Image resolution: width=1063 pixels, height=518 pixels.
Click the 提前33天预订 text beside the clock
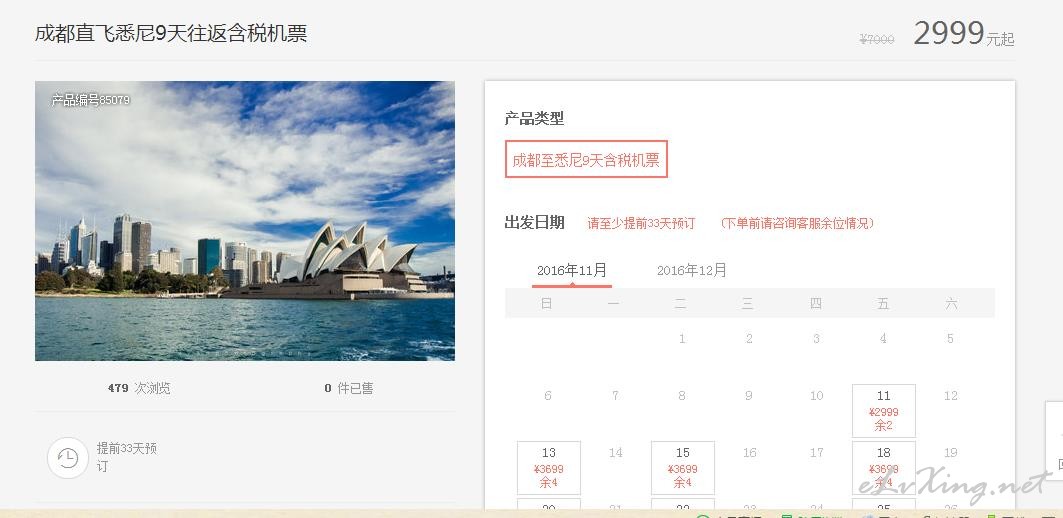tap(127, 457)
